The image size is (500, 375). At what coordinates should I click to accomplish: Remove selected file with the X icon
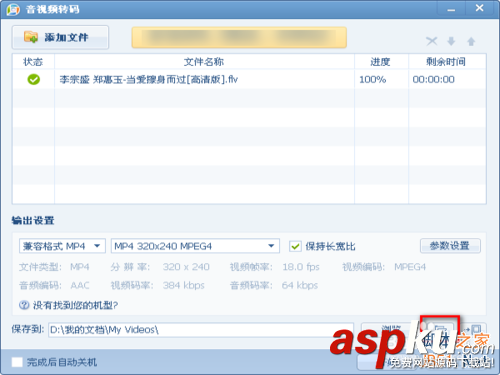point(431,41)
